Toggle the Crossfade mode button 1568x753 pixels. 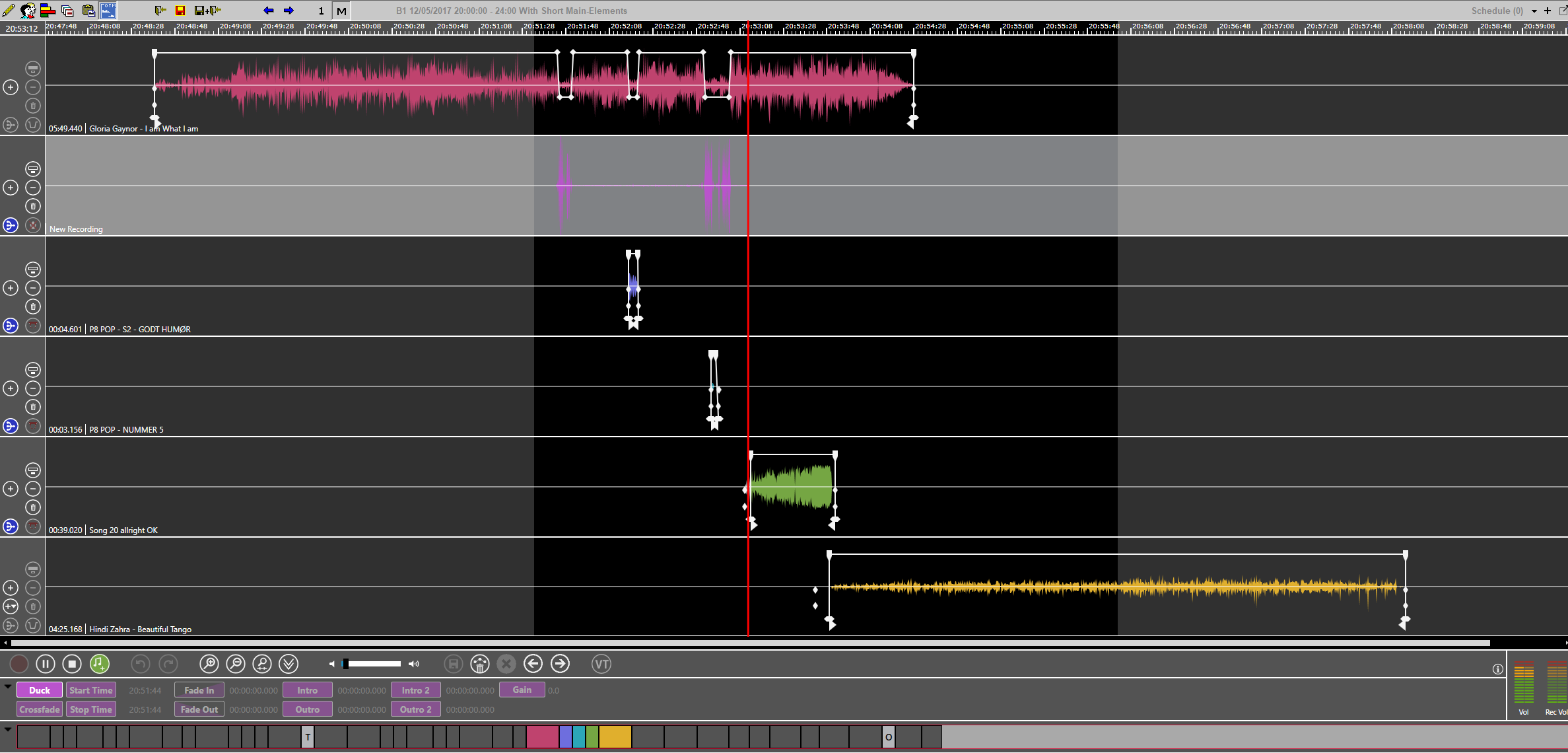(40, 709)
